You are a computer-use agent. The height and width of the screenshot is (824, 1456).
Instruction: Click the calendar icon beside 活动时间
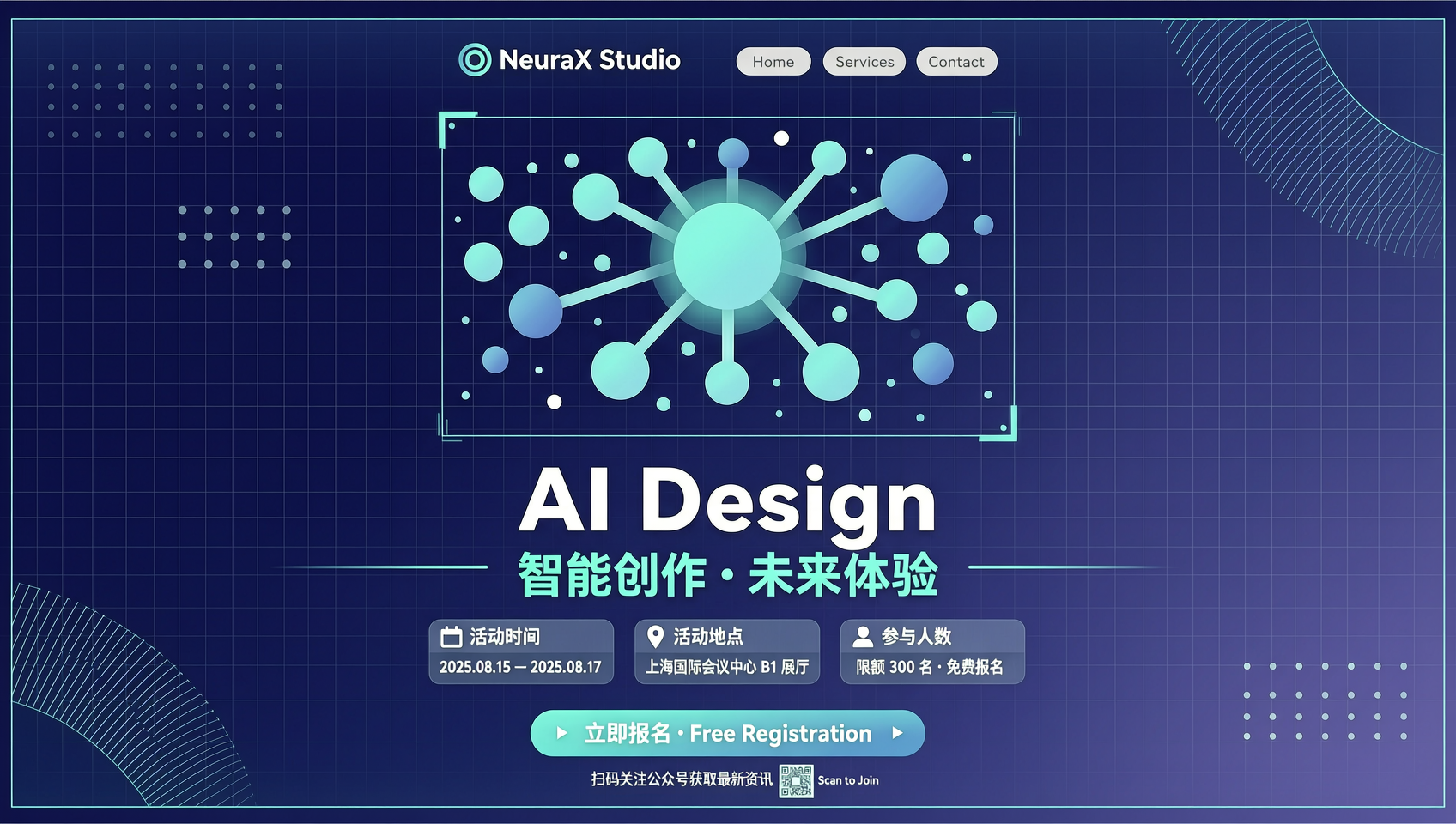point(452,636)
